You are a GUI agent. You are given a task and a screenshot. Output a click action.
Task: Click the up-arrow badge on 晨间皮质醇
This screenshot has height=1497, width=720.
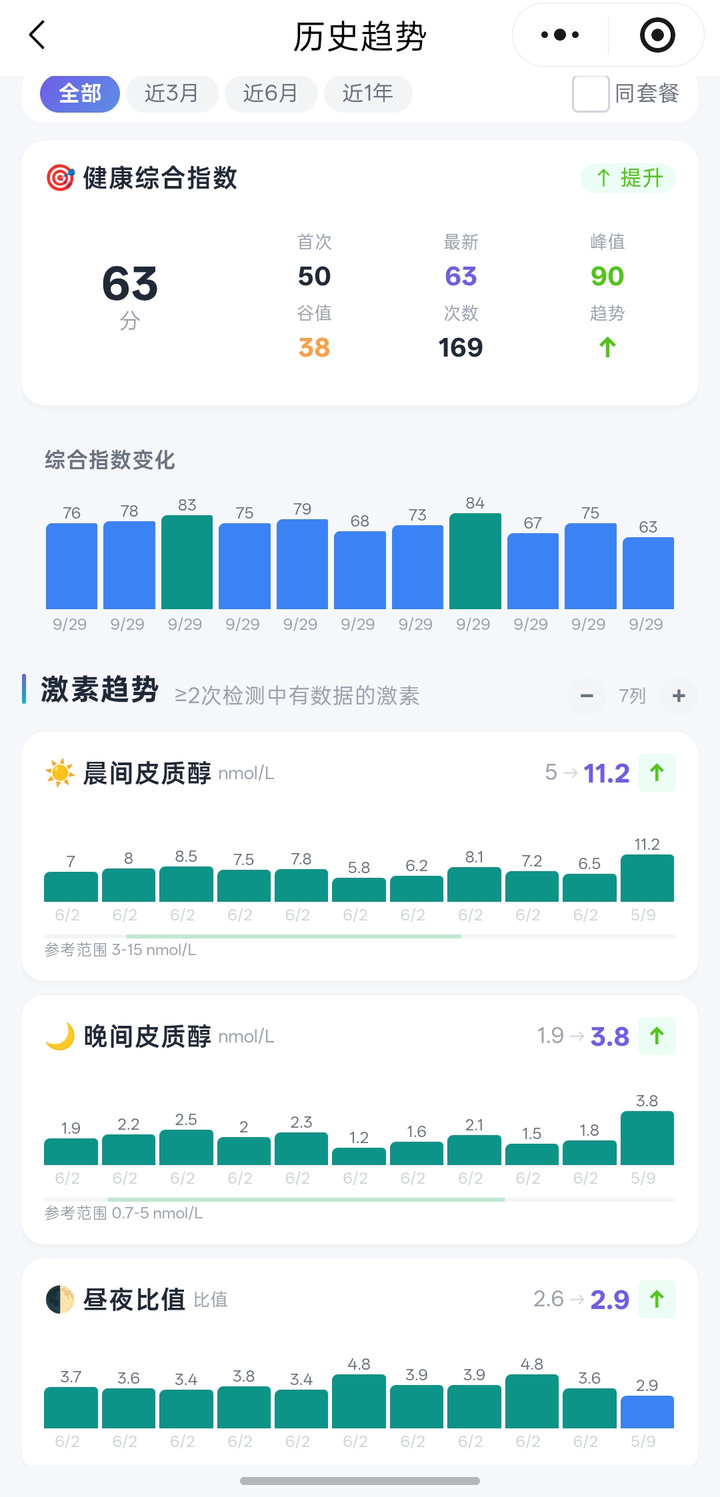657,773
